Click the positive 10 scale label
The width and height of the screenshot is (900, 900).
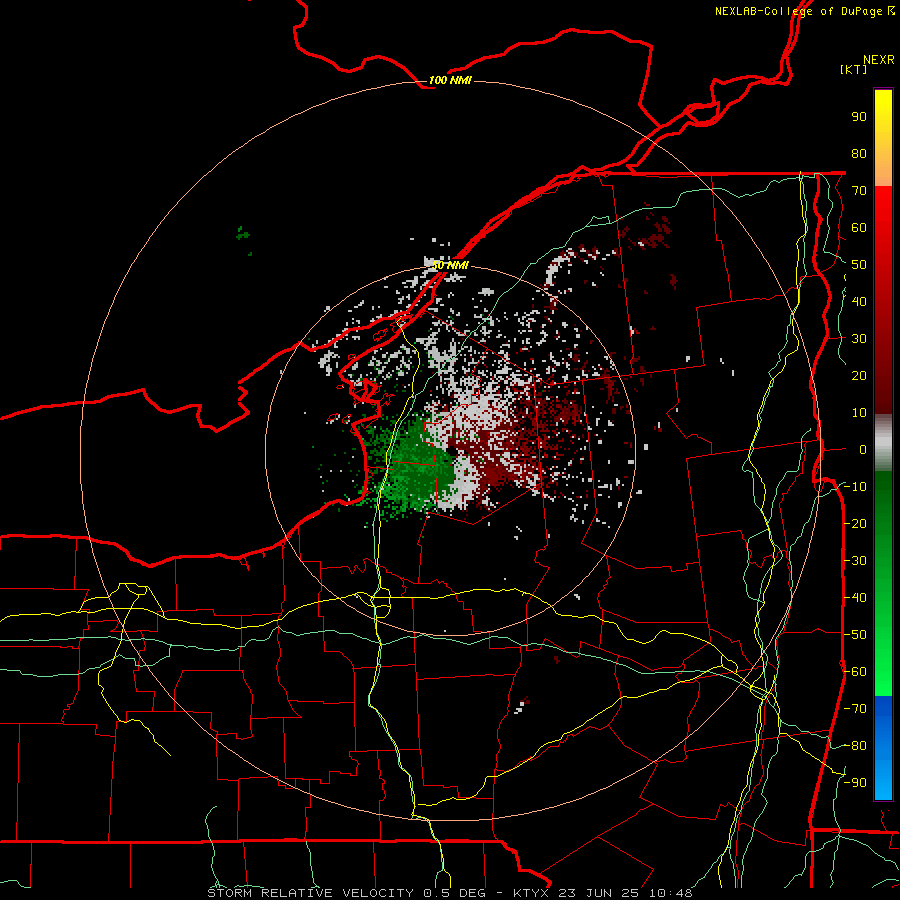[x=859, y=413]
